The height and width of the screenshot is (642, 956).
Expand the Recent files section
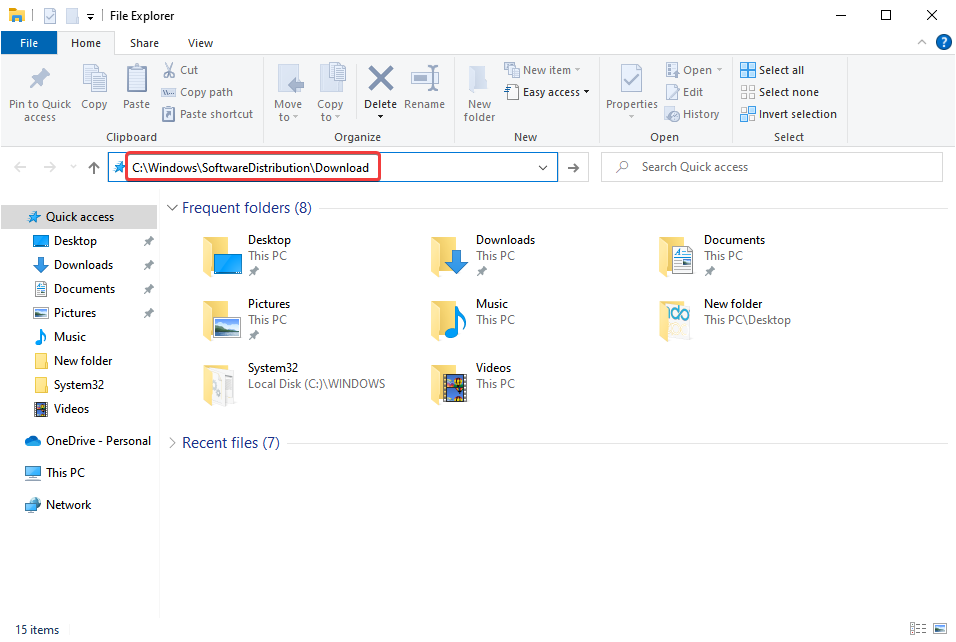click(x=173, y=443)
